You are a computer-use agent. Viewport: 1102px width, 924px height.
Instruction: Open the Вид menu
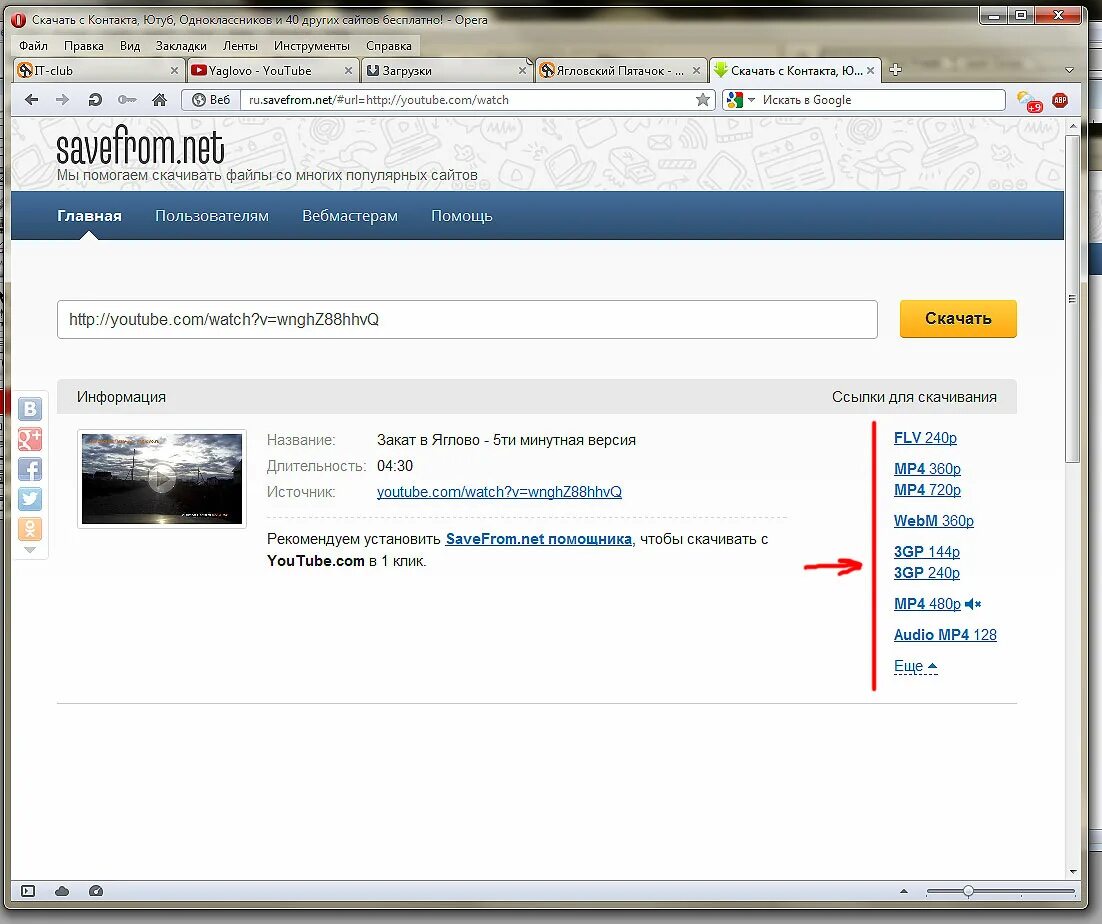click(130, 46)
